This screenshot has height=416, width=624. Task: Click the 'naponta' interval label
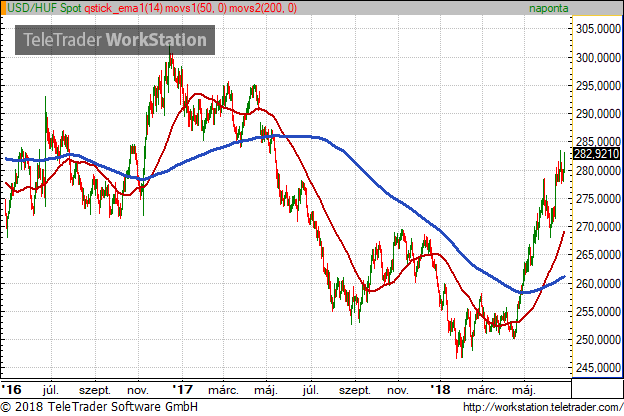(x=548, y=8)
